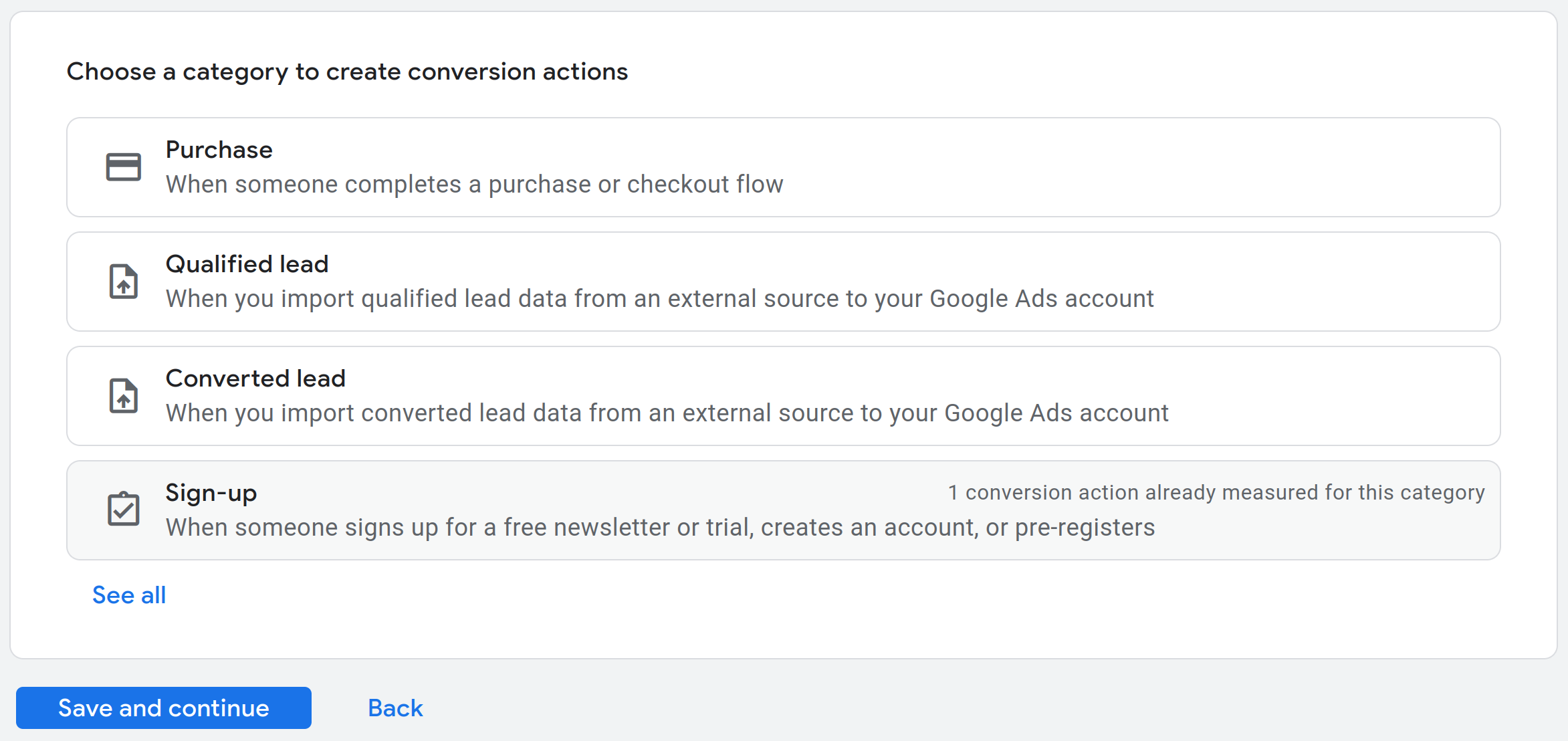Open the See all categories link

click(129, 595)
